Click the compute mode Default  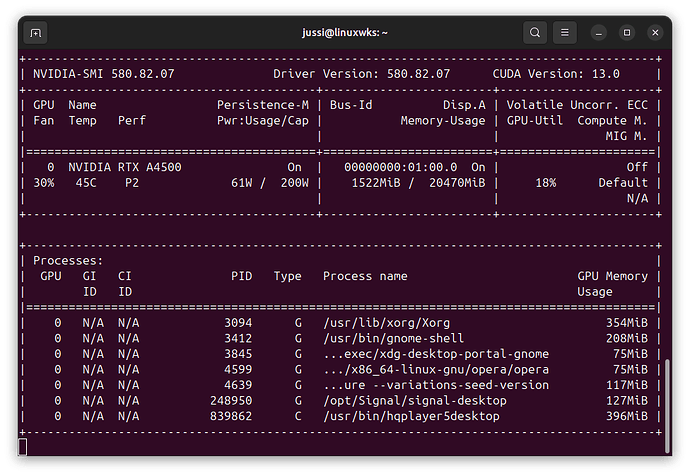(623, 183)
